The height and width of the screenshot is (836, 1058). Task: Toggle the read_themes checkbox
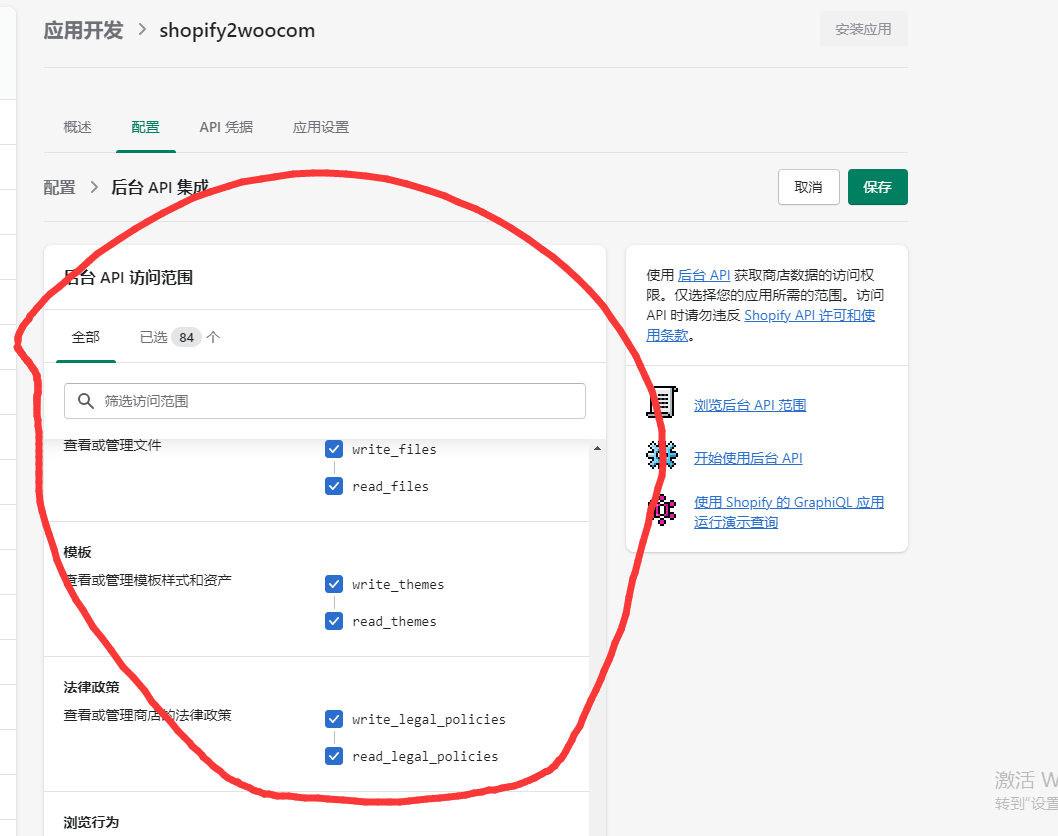[x=334, y=621]
